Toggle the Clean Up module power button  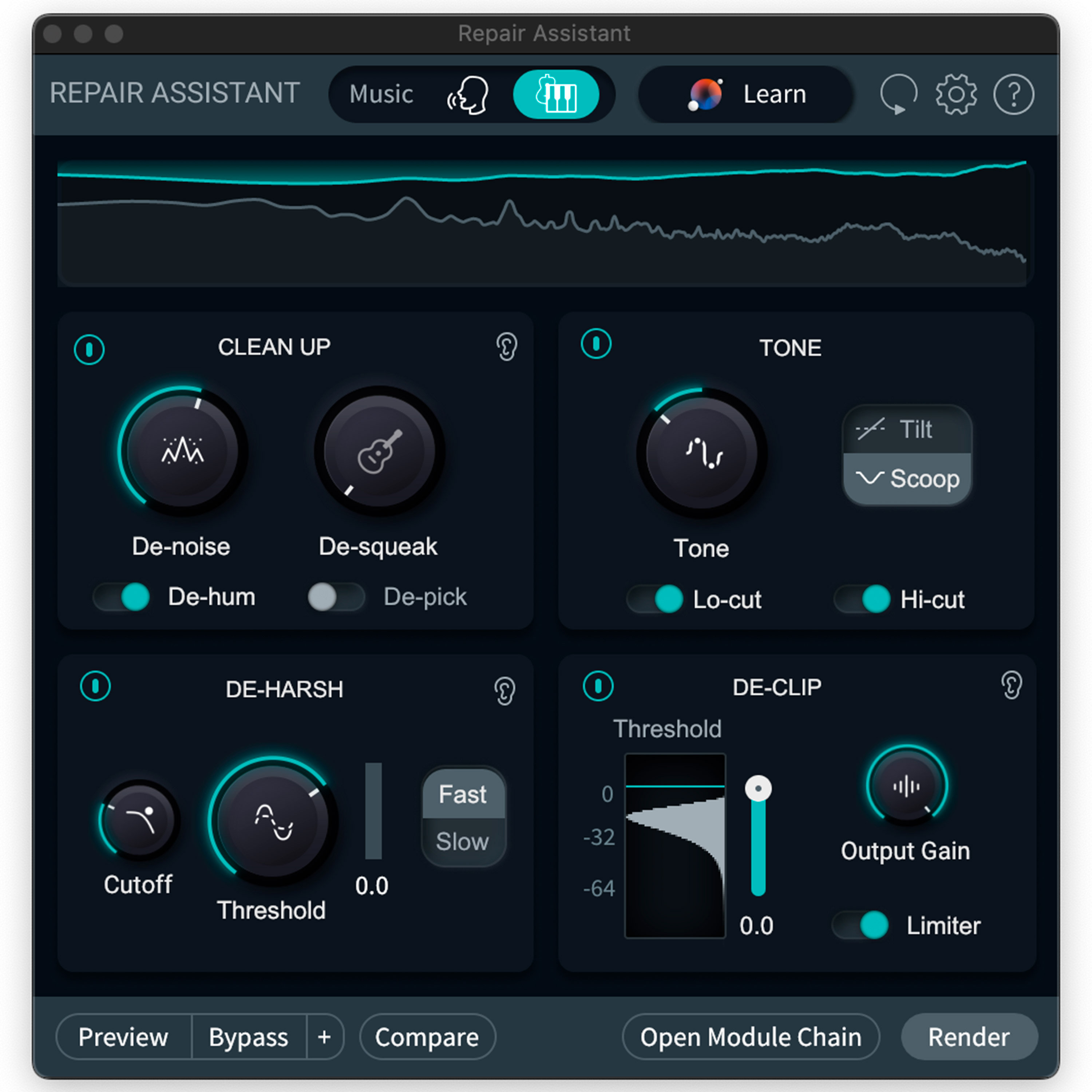89,349
